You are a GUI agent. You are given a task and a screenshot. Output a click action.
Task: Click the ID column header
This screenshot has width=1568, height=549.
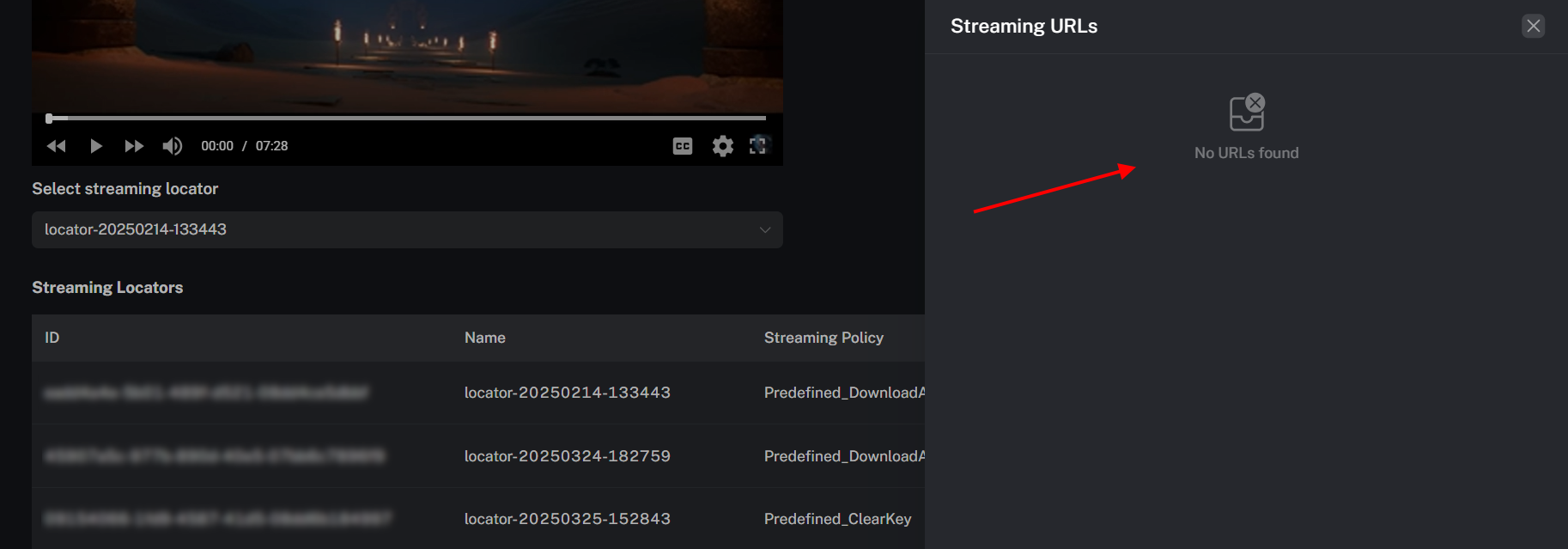[x=52, y=338]
